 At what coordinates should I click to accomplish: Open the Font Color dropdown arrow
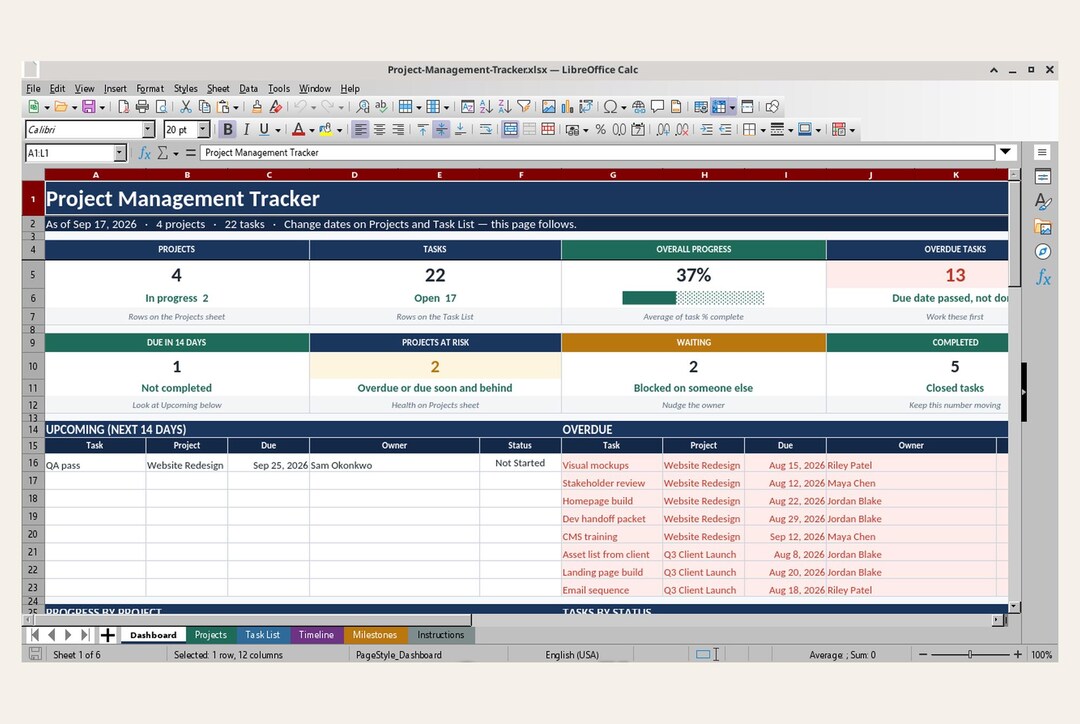click(311, 130)
